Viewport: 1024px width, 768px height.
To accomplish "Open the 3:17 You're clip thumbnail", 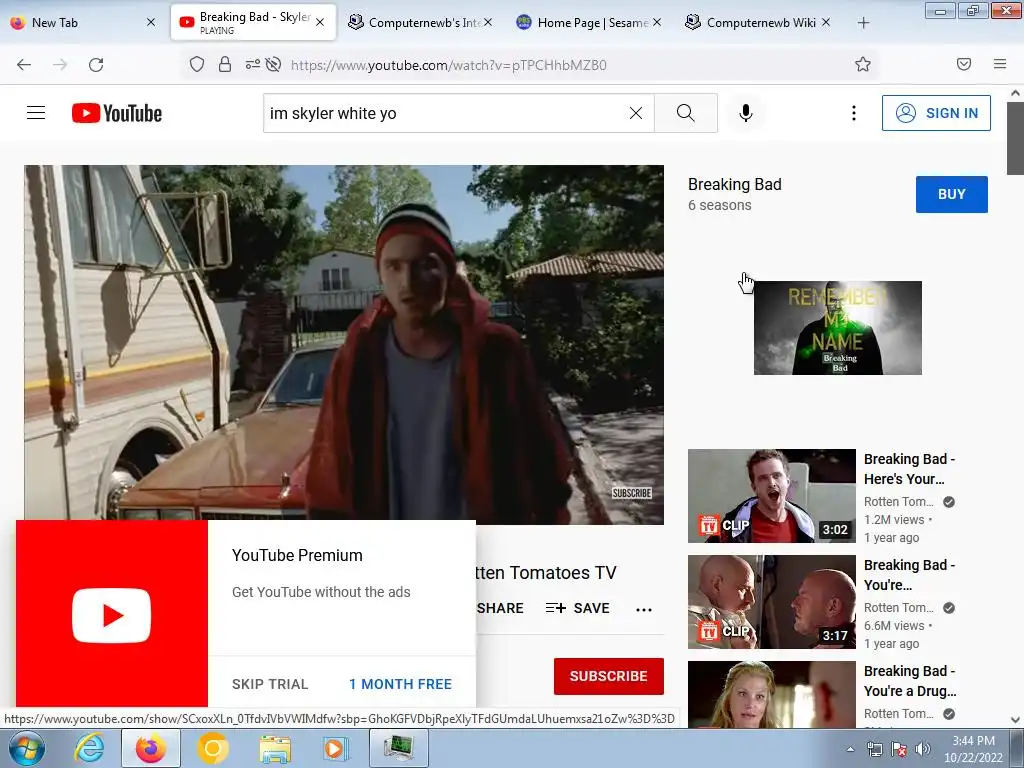I will pos(771,601).
